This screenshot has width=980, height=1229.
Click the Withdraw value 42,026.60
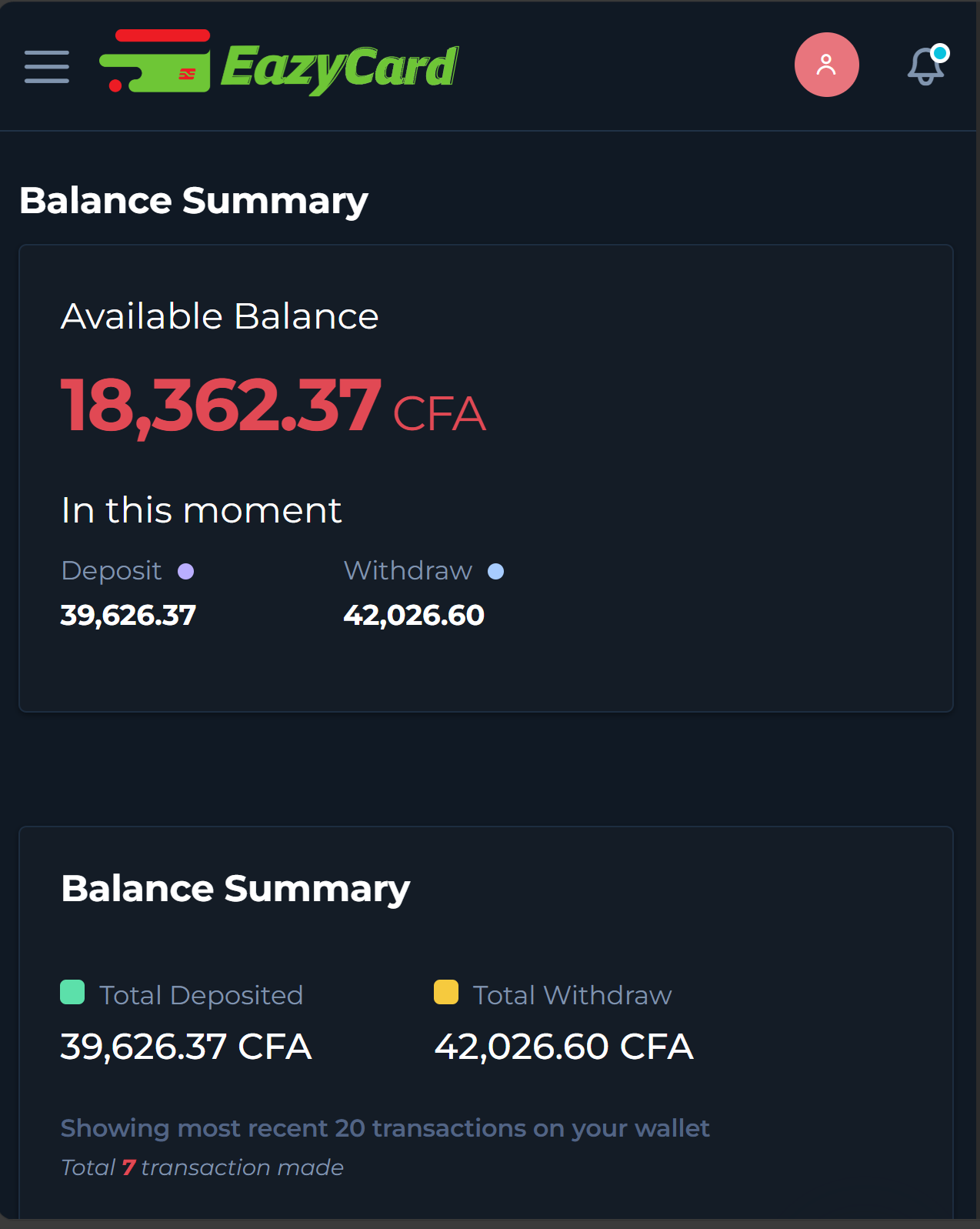[x=414, y=615]
